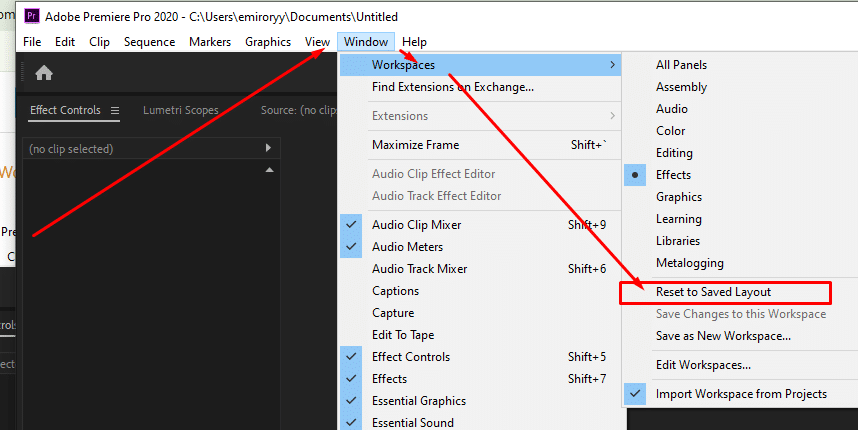
Task: Open the Window menu
Action: pyautogui.click(x=364, y=42)
